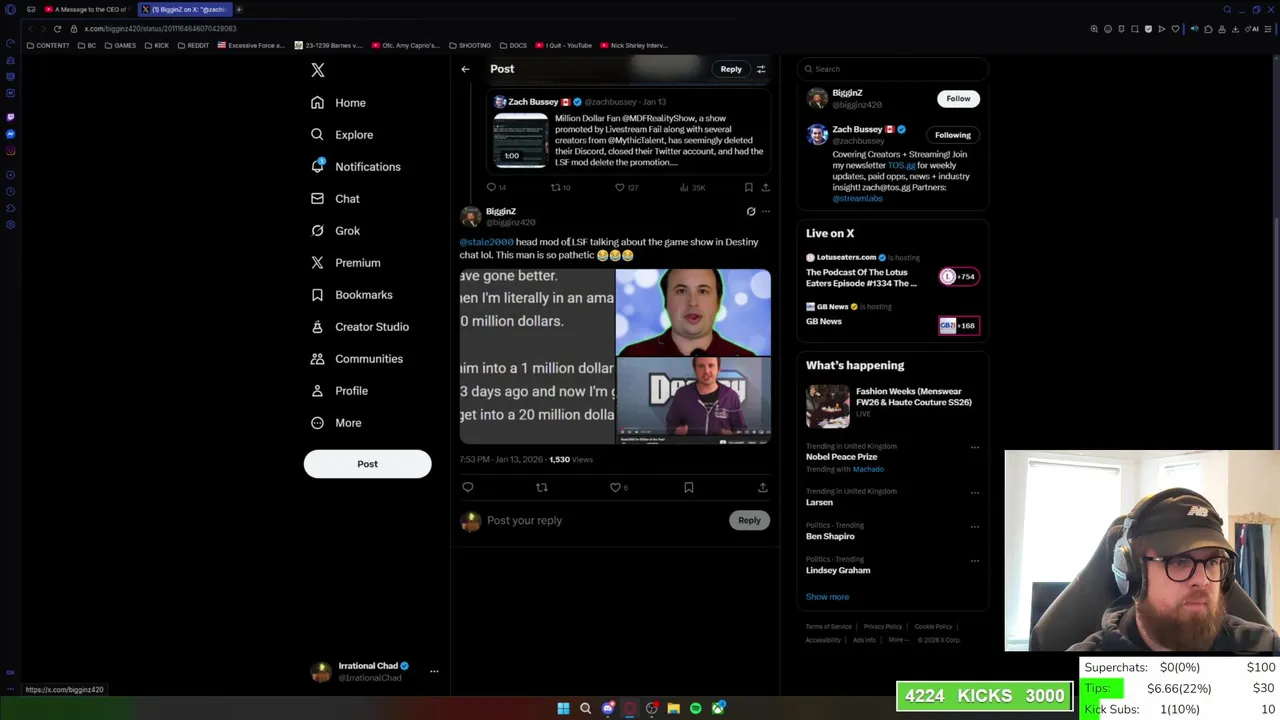1280x720 pixels.
Task: Open the 'I Quit - YouTube' bookmark
Action: click(564, 45)
